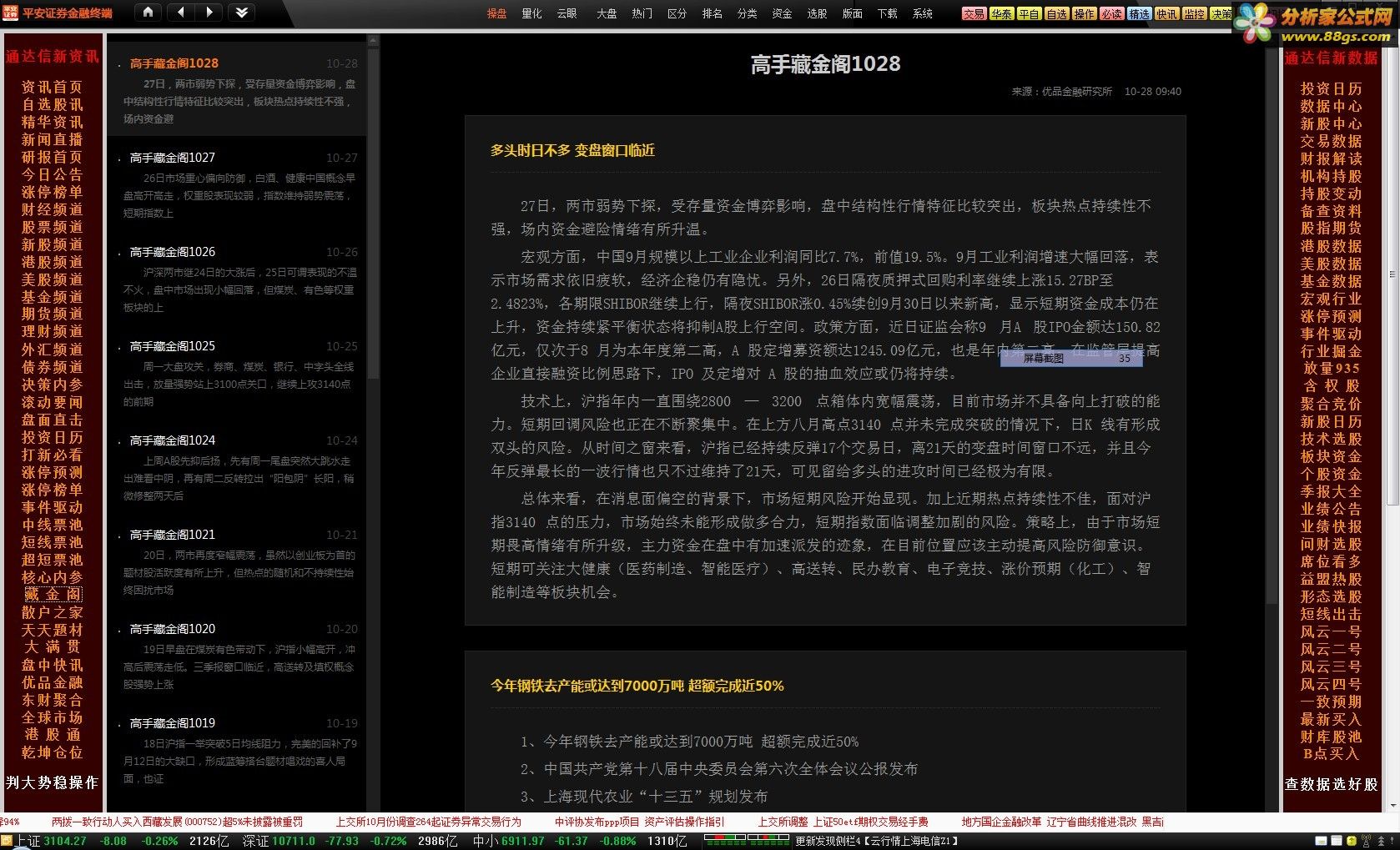Open 机构持股 in right sidebar
The image size is (1400, 850).
point(1331,176)
